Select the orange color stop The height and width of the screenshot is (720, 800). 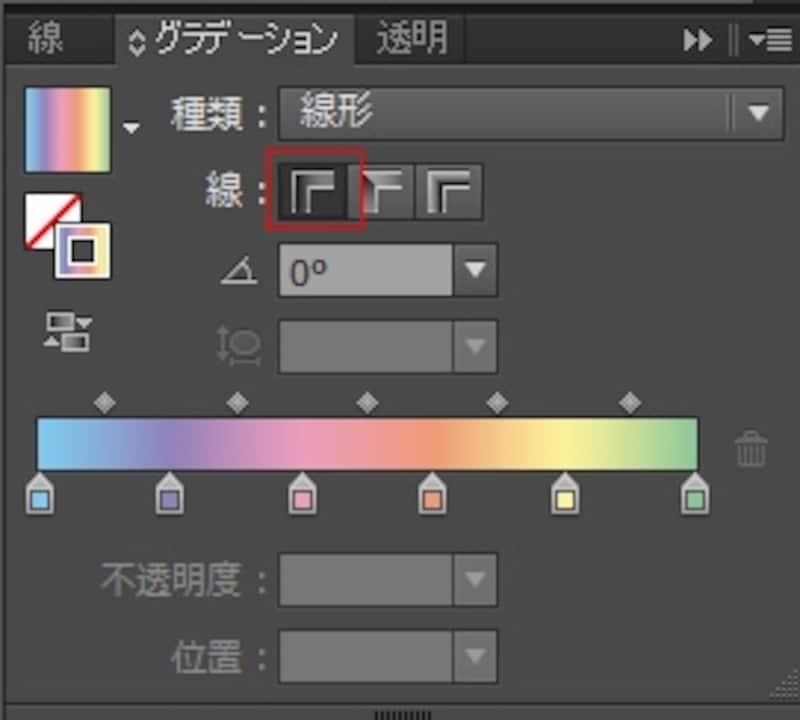pyautogui.click(x=433, y=494)
